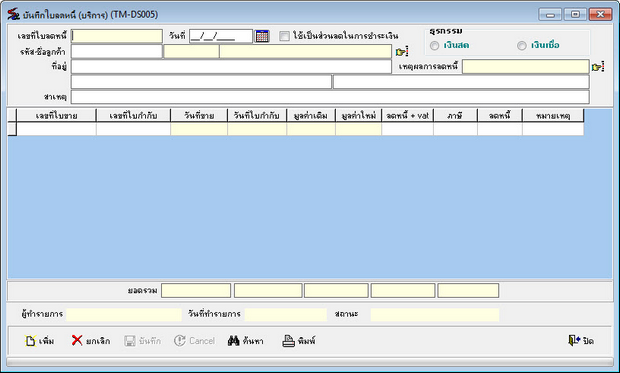Click the first row cell under เลขที่ใบกำกับ
The width and height of the screenshot is (620, 373).
133,129
